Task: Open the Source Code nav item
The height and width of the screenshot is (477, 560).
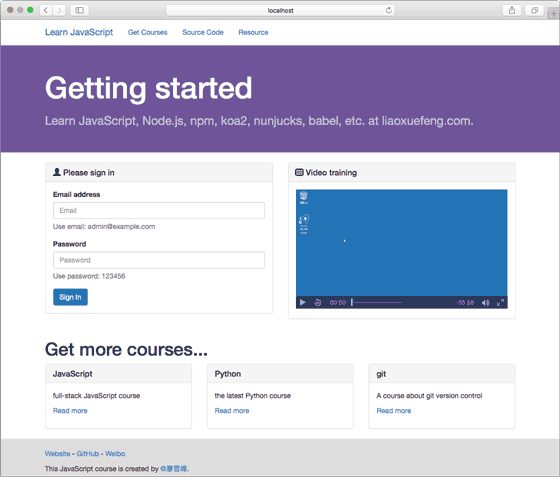Action: 203,32
